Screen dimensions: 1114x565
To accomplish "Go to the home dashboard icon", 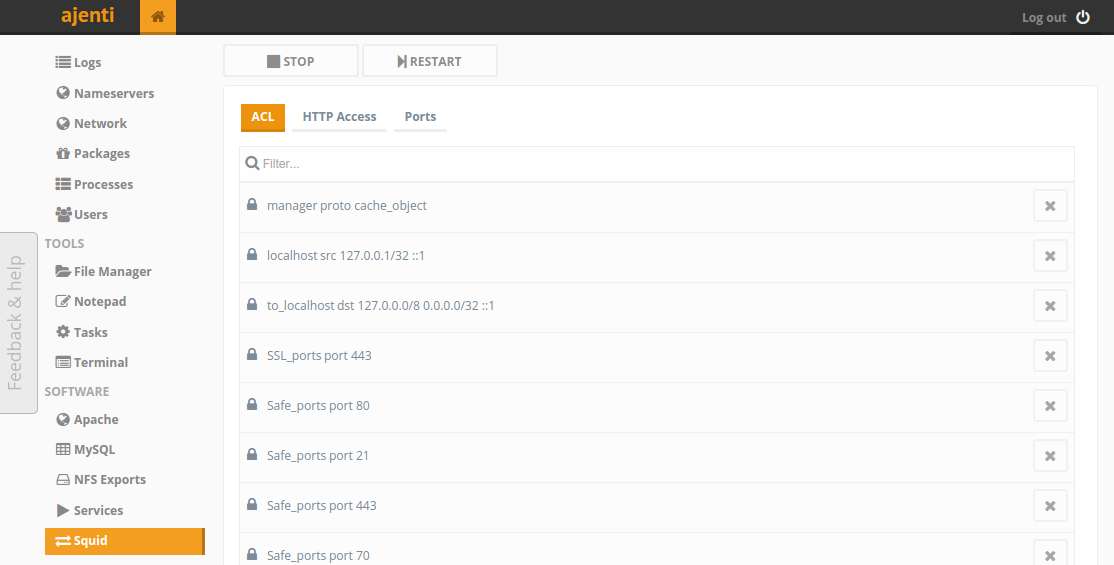I will tap(158, 17).
